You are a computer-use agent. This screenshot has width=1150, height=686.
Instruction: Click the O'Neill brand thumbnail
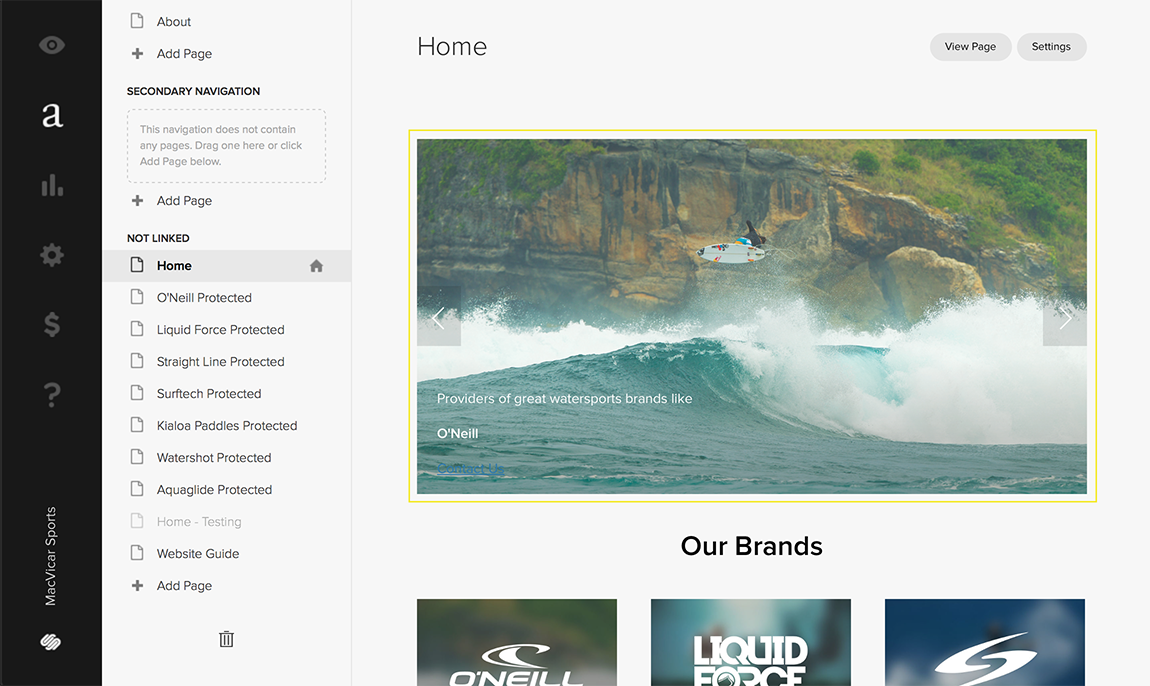tap(517, 643)
